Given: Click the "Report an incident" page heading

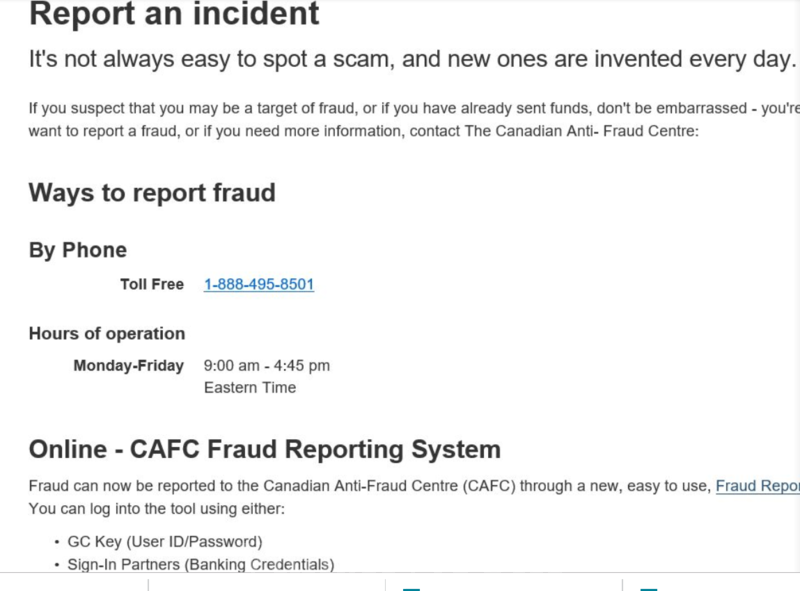Looking at the screenshot, I should click(x=174, y=15).
